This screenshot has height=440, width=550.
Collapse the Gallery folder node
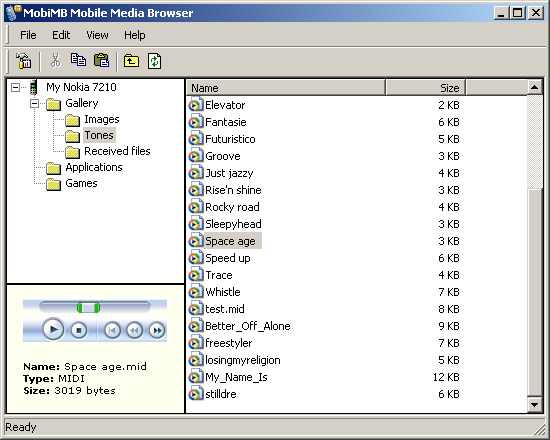tap(34, 104)
